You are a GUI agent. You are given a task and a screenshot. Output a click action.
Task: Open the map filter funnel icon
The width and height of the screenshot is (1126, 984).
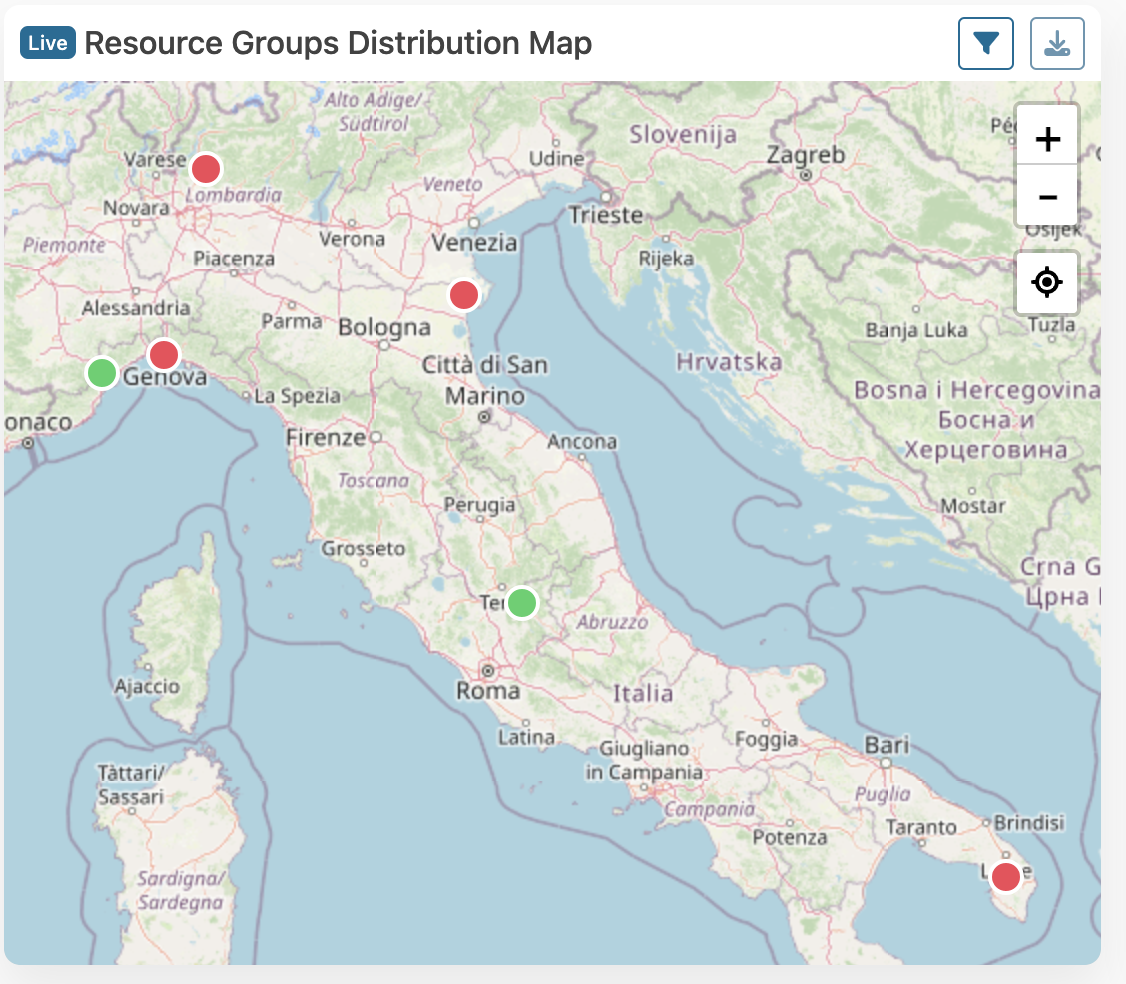tap(985, 44)
